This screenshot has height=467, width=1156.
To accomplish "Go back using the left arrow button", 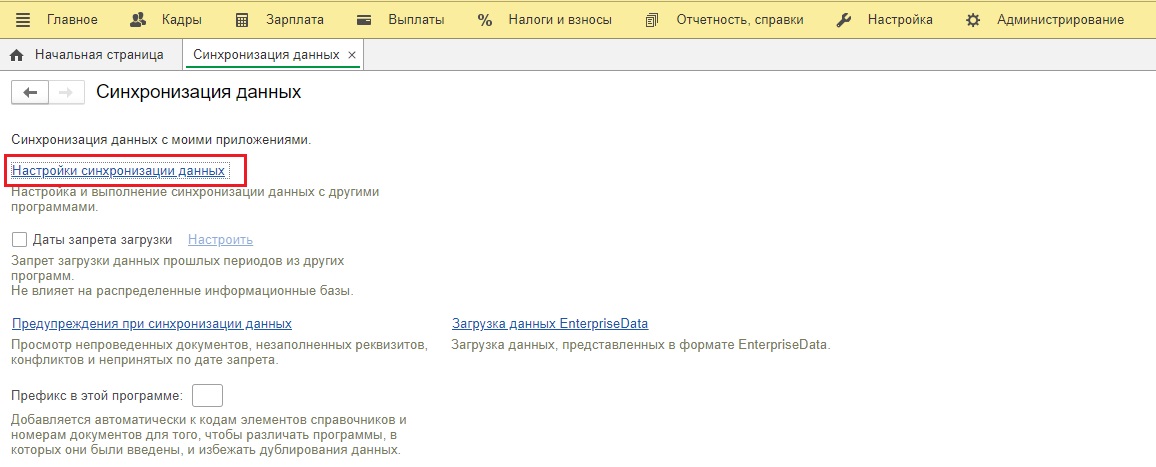I will point(30,92).
